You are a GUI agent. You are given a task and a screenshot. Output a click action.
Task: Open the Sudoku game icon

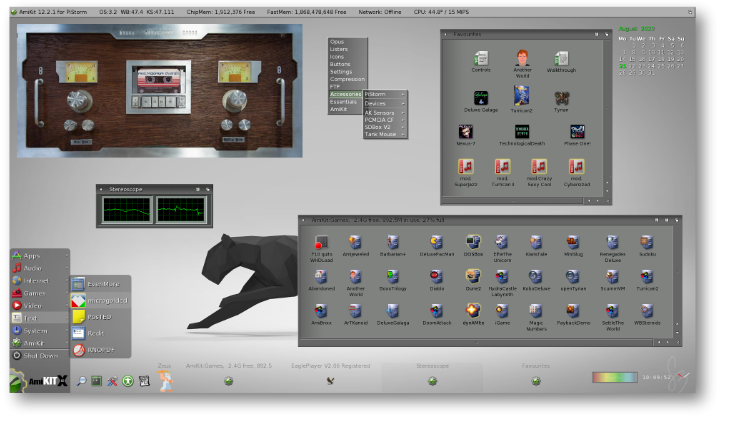(x=647, y=242)
